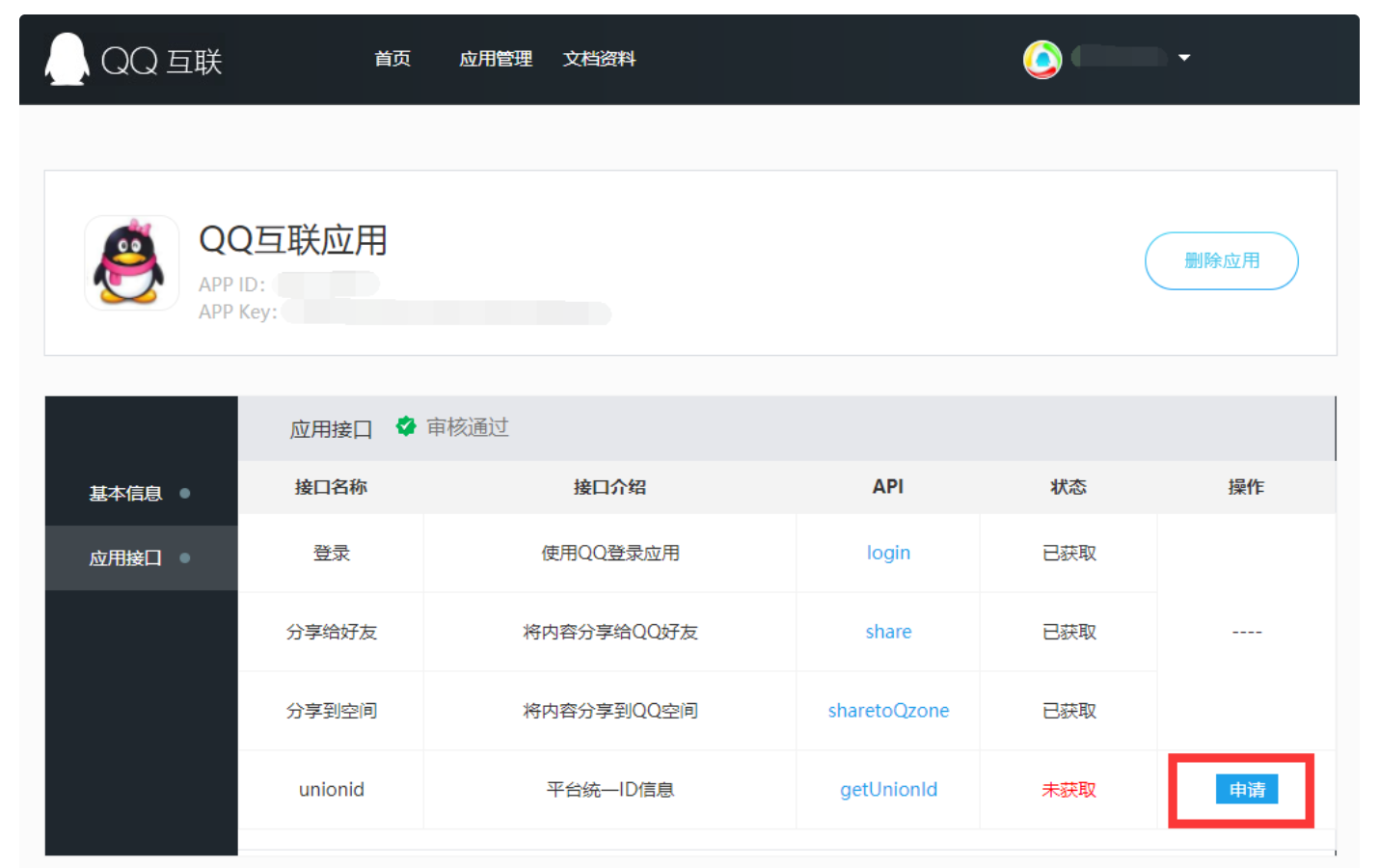Expand the account dropdown arrow
The height and width of the screenshot is (868, 1379).
tap(1184, 58)
